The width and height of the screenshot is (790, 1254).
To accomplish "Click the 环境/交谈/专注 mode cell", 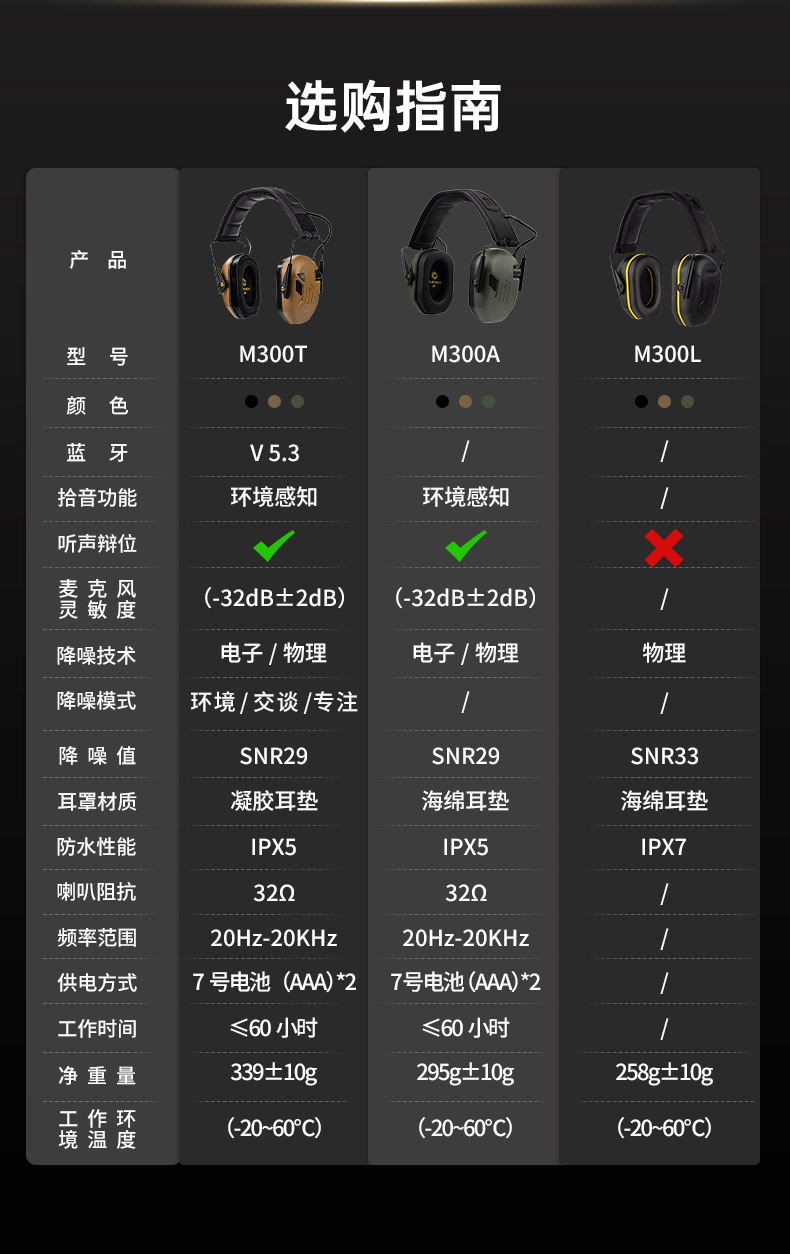I will [274, 702].
